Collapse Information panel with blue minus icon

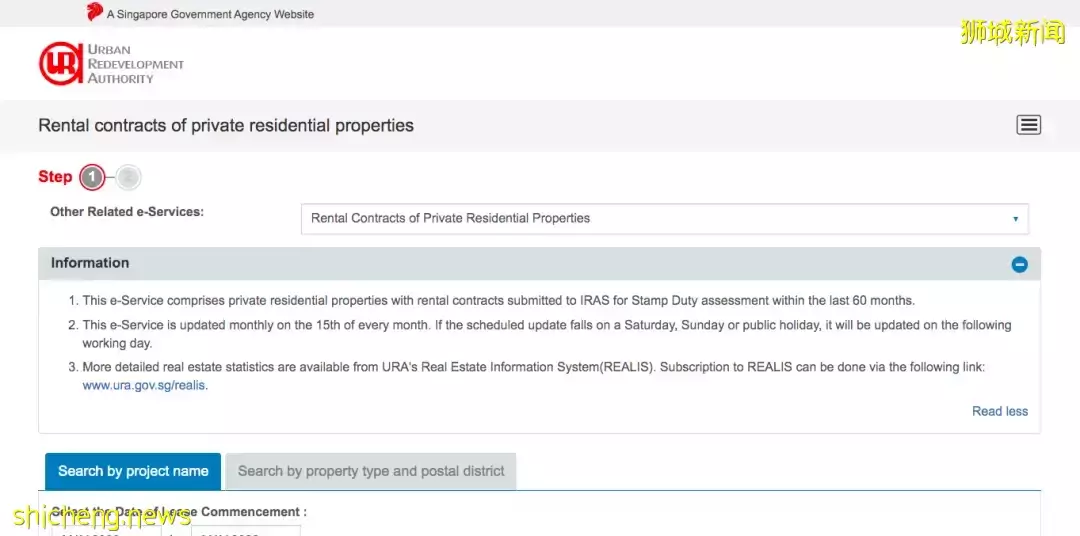coord(1019,264)
